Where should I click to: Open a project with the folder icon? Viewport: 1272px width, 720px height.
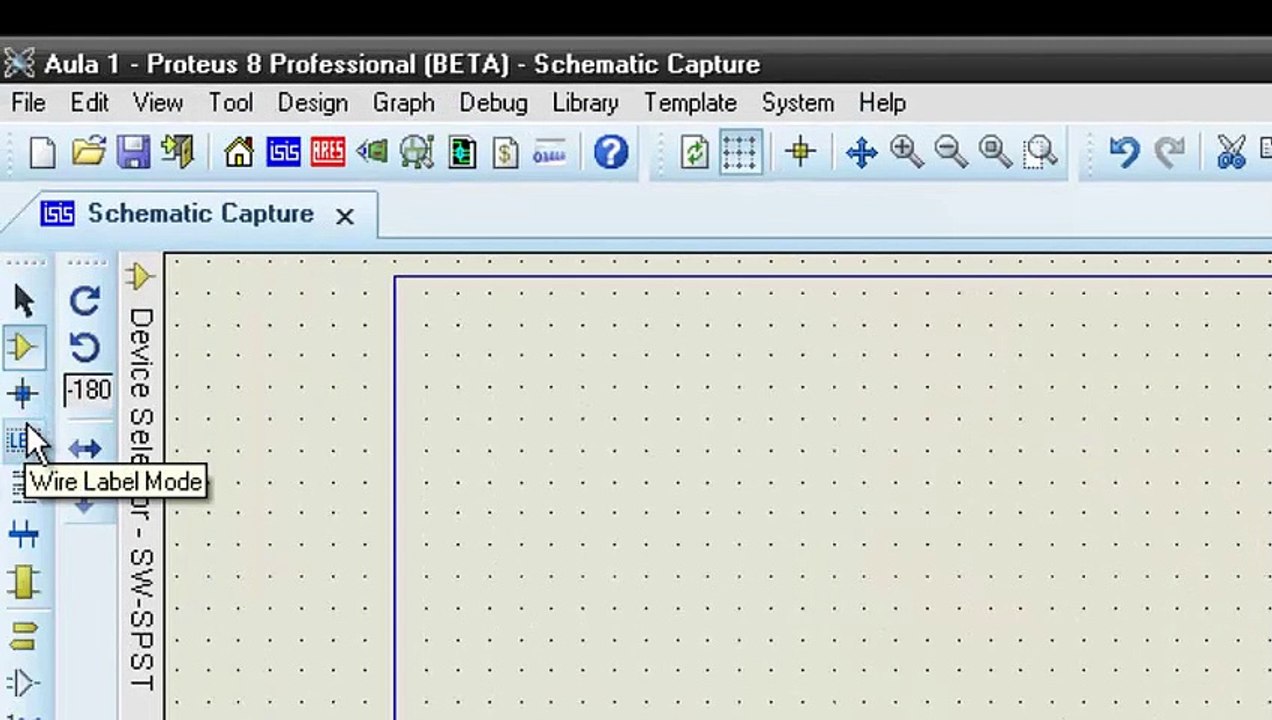[x=88, y=153]
